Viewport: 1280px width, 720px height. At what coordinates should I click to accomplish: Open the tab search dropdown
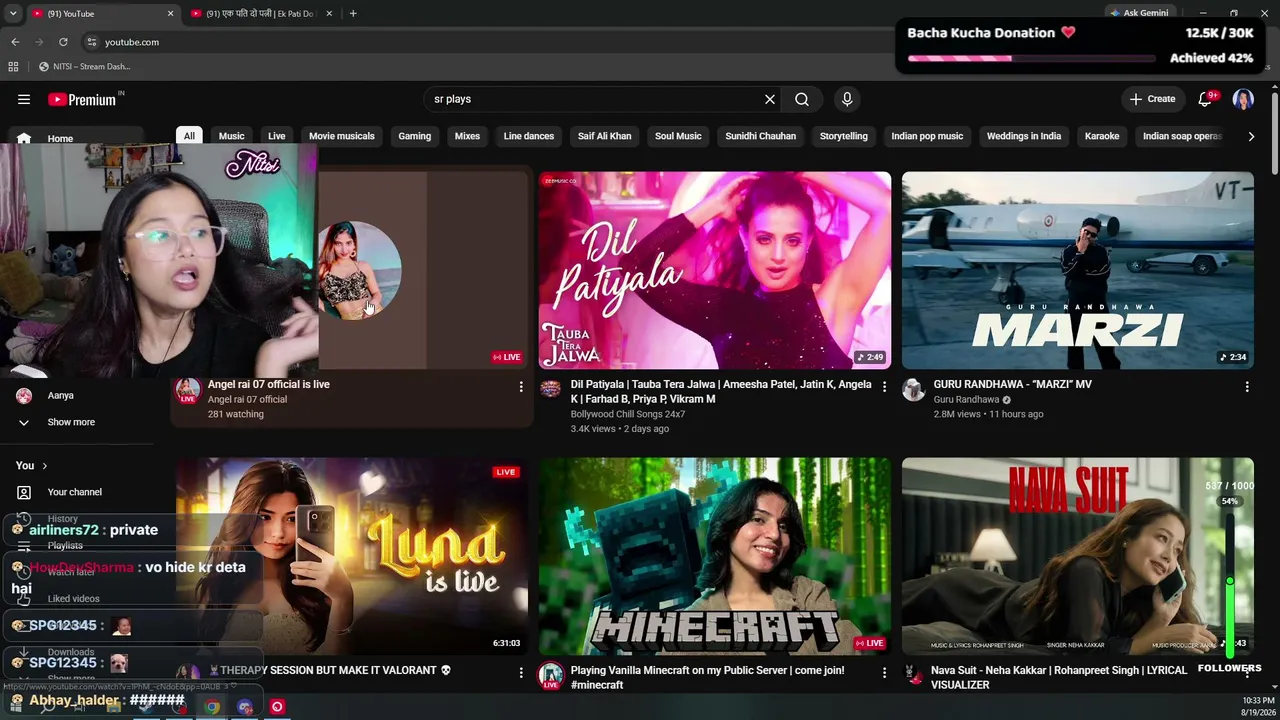[13, 13]
